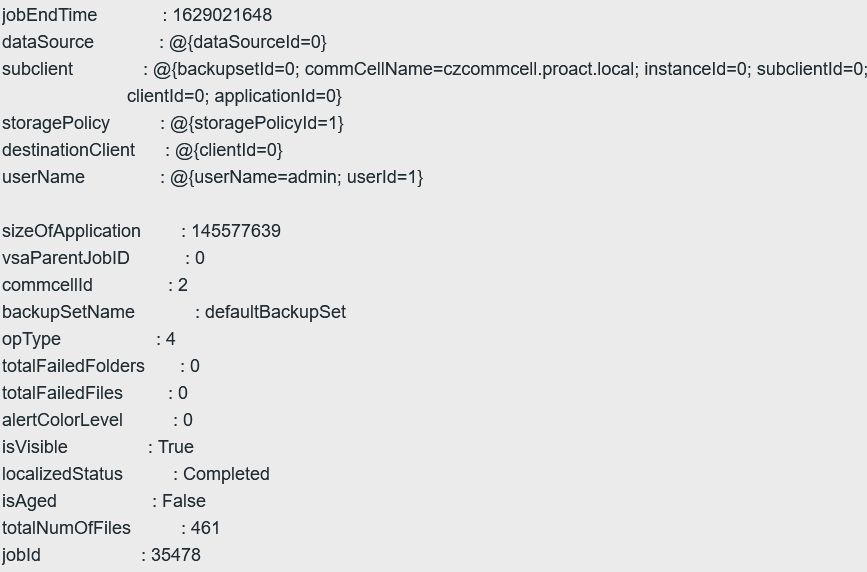
Task: Click the vsaParentJobID label
Action: point(66,258)
